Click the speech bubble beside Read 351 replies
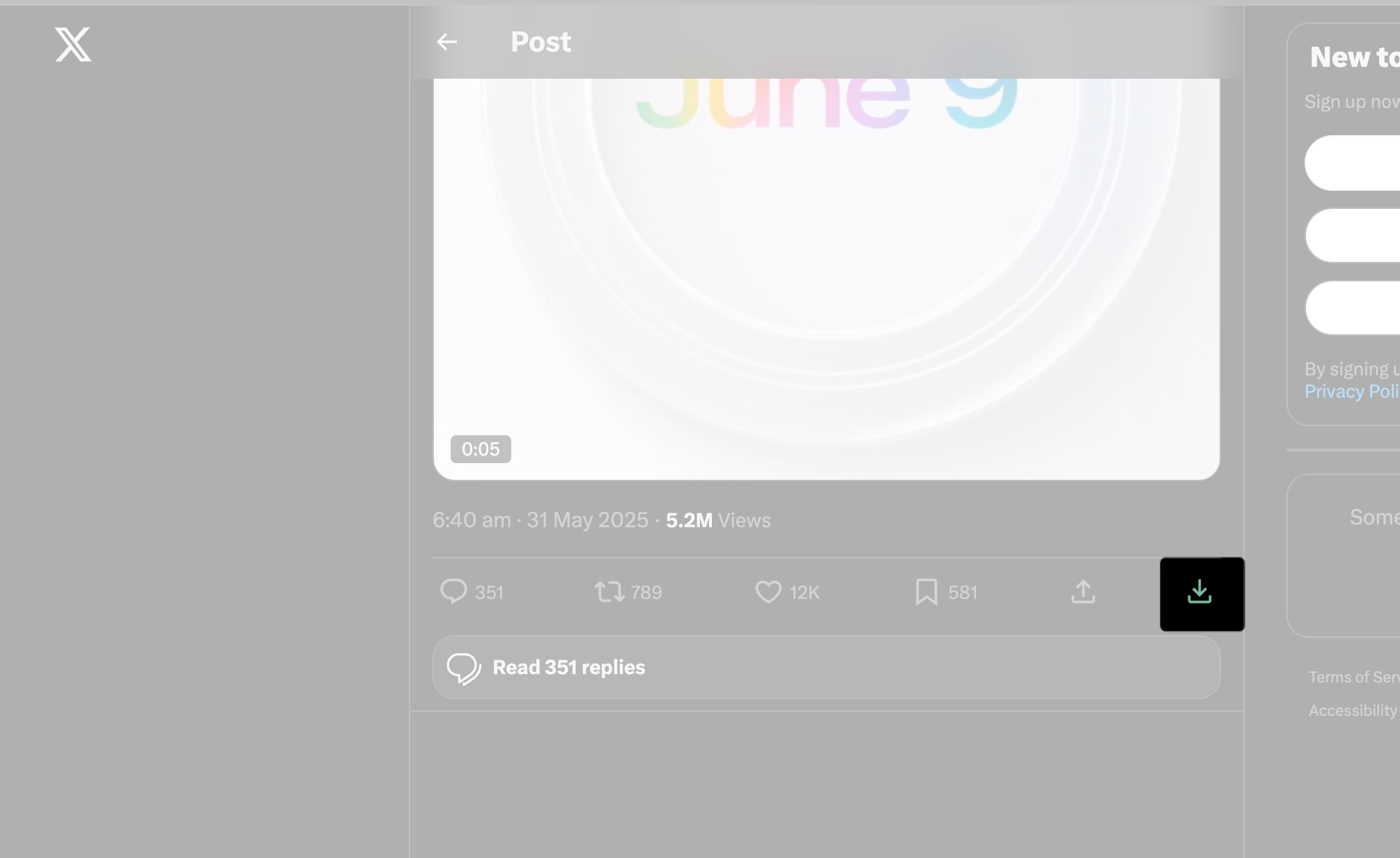The image size is (1400, 858). click(x=465, y=667)
